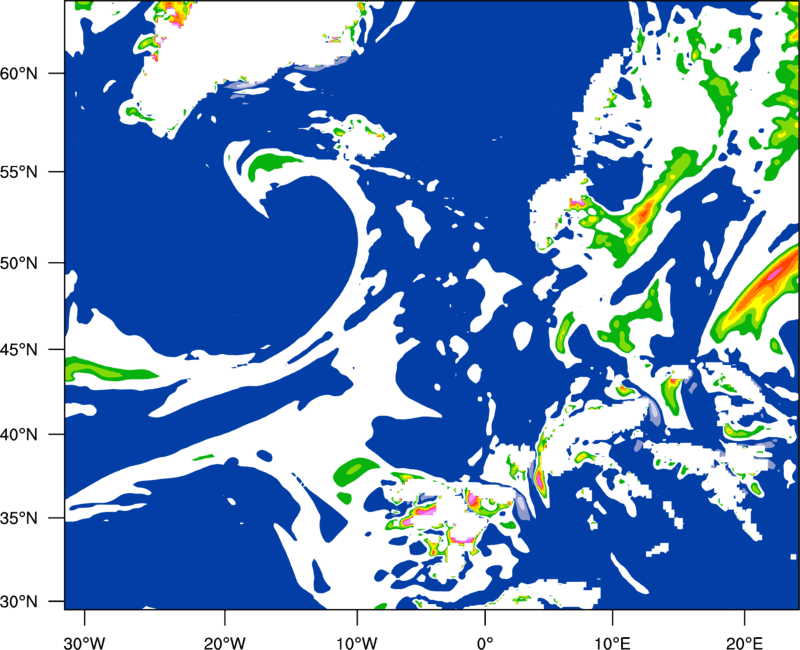Click the 10°W longitude label

tap(356, 643)
